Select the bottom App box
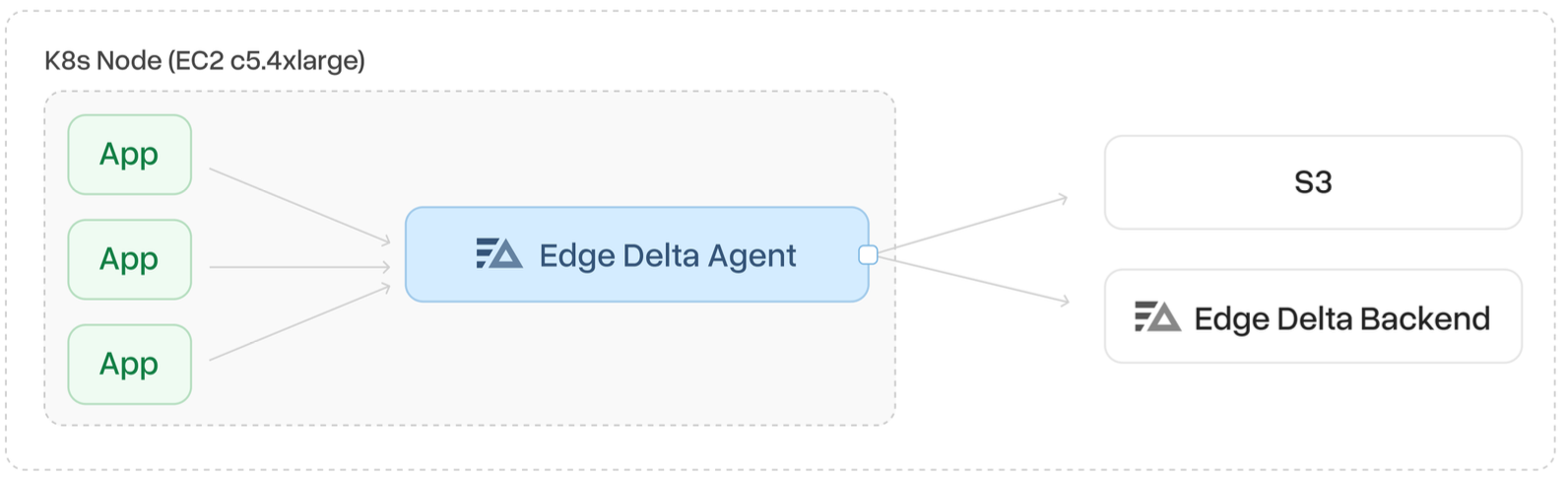This screenshot has width=1568, height=479. [x=129, y=365]
